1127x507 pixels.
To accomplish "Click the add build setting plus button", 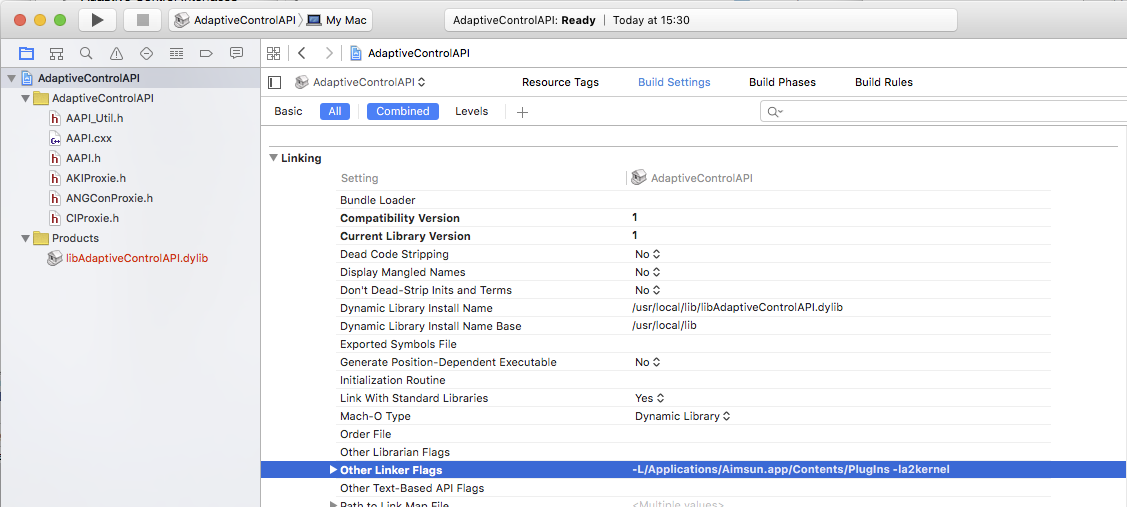I will click(522, 112).
